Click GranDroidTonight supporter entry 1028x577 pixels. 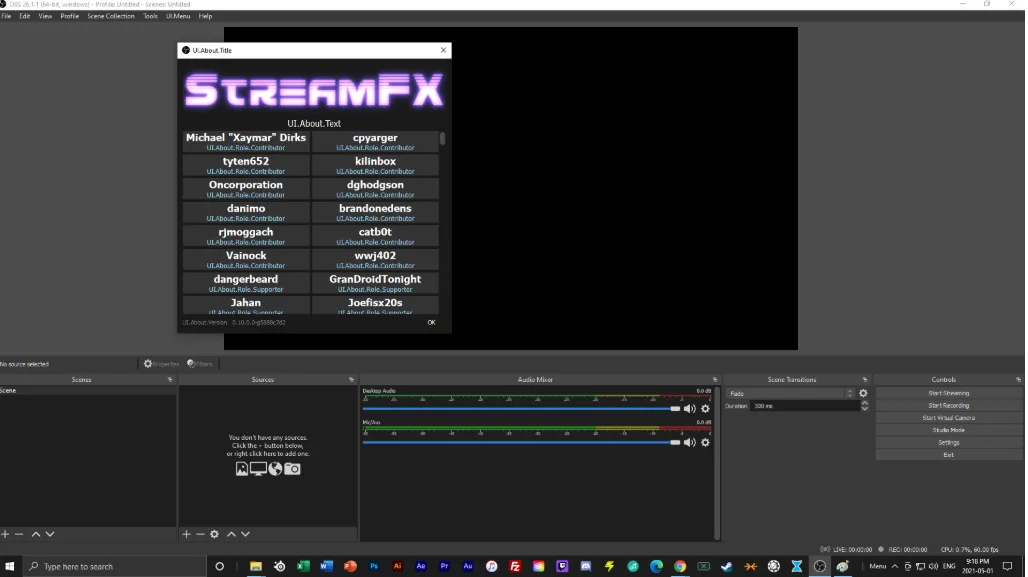click(375, 283)
